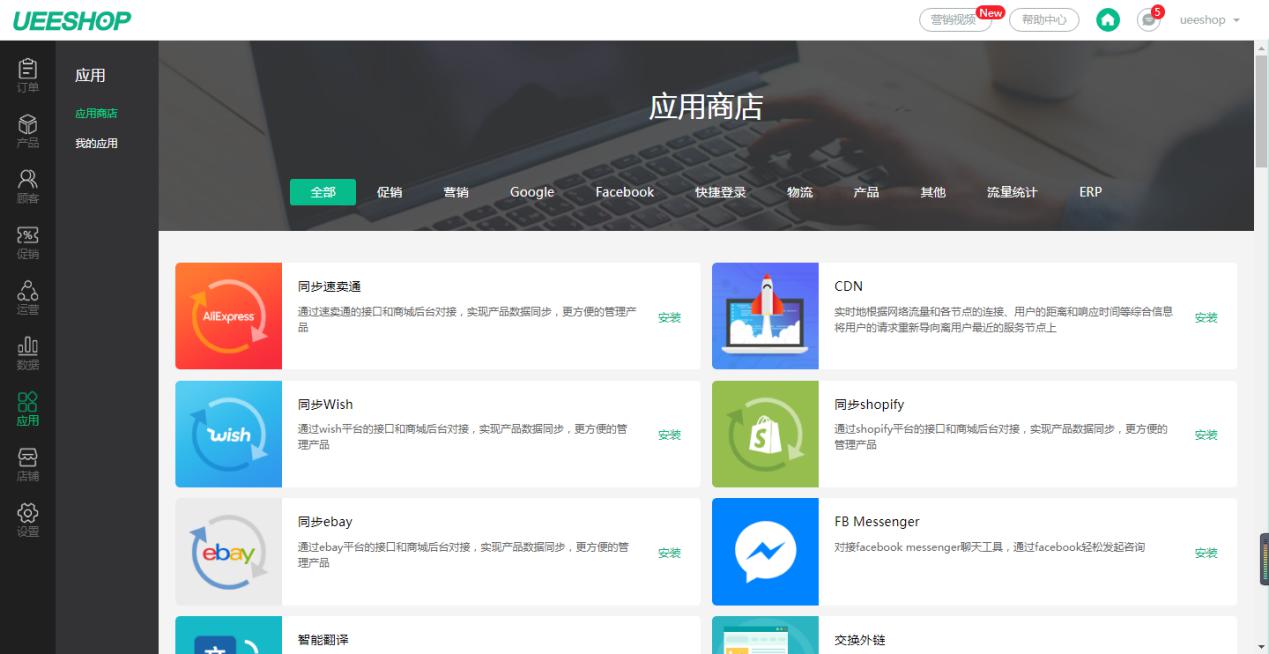Click the 同步shopify app title
This screenshot has width=1269, height=654.
(x=869, y=404)
